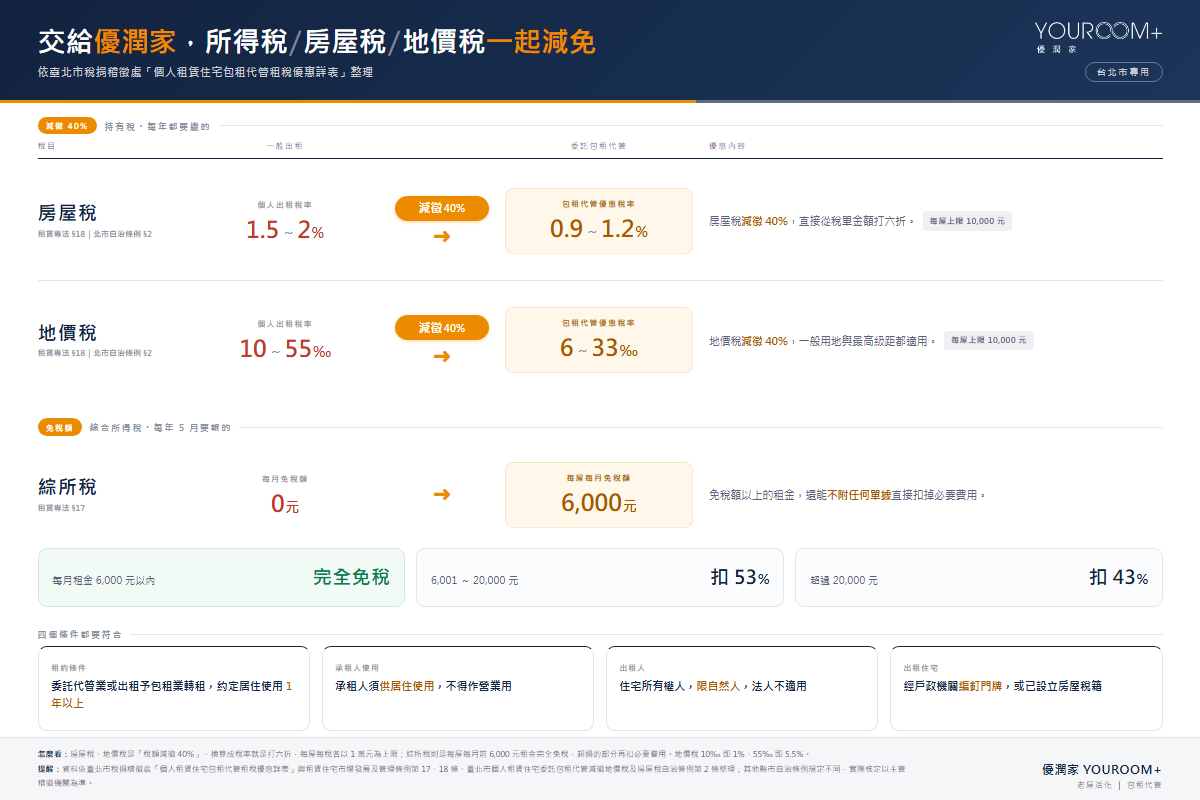Click the 稅目 column header
Viewport: 1200px width, 800px height.
46,146
